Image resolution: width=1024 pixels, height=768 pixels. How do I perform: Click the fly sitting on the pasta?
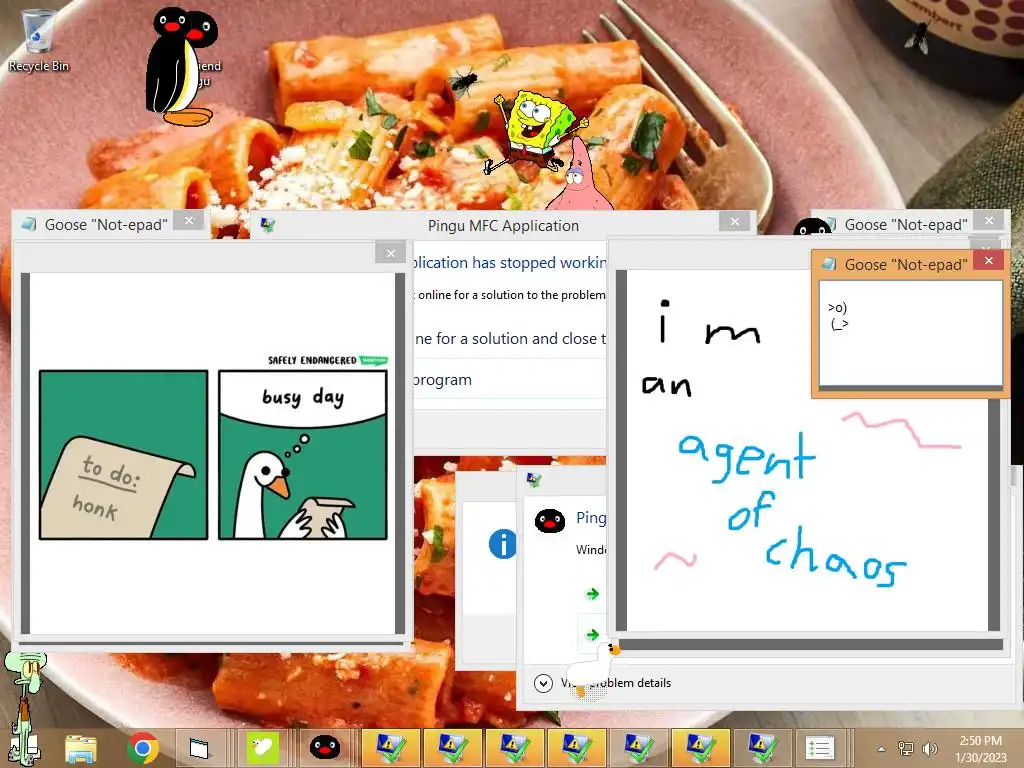[464, 81]
